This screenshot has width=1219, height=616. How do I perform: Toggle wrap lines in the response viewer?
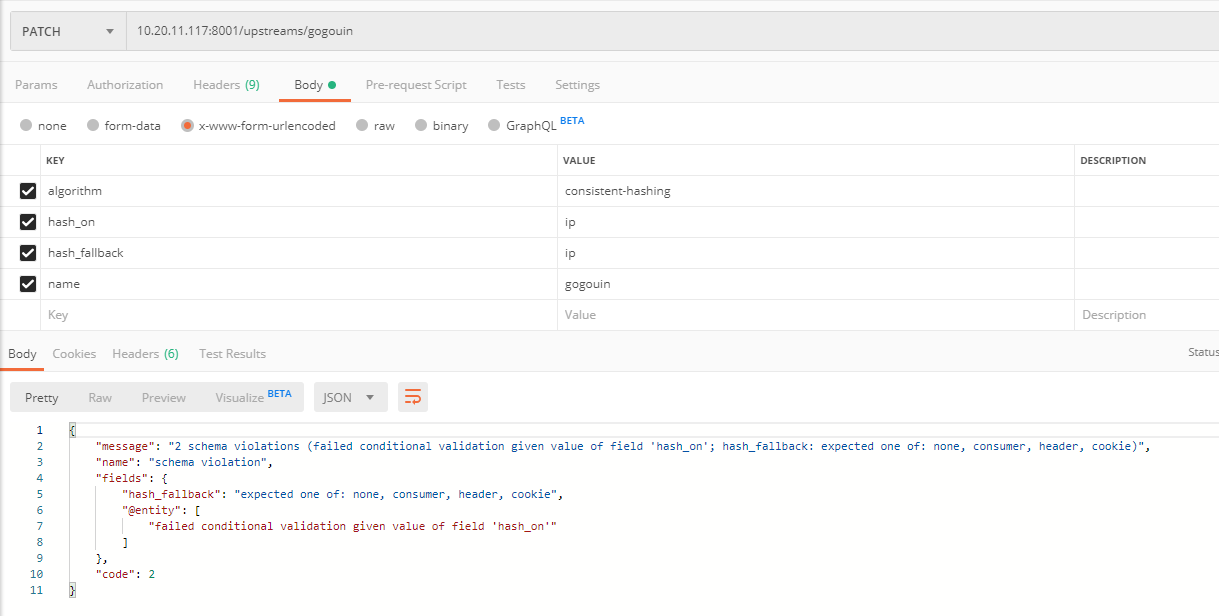pyautogui.click(x=412, y=397)
